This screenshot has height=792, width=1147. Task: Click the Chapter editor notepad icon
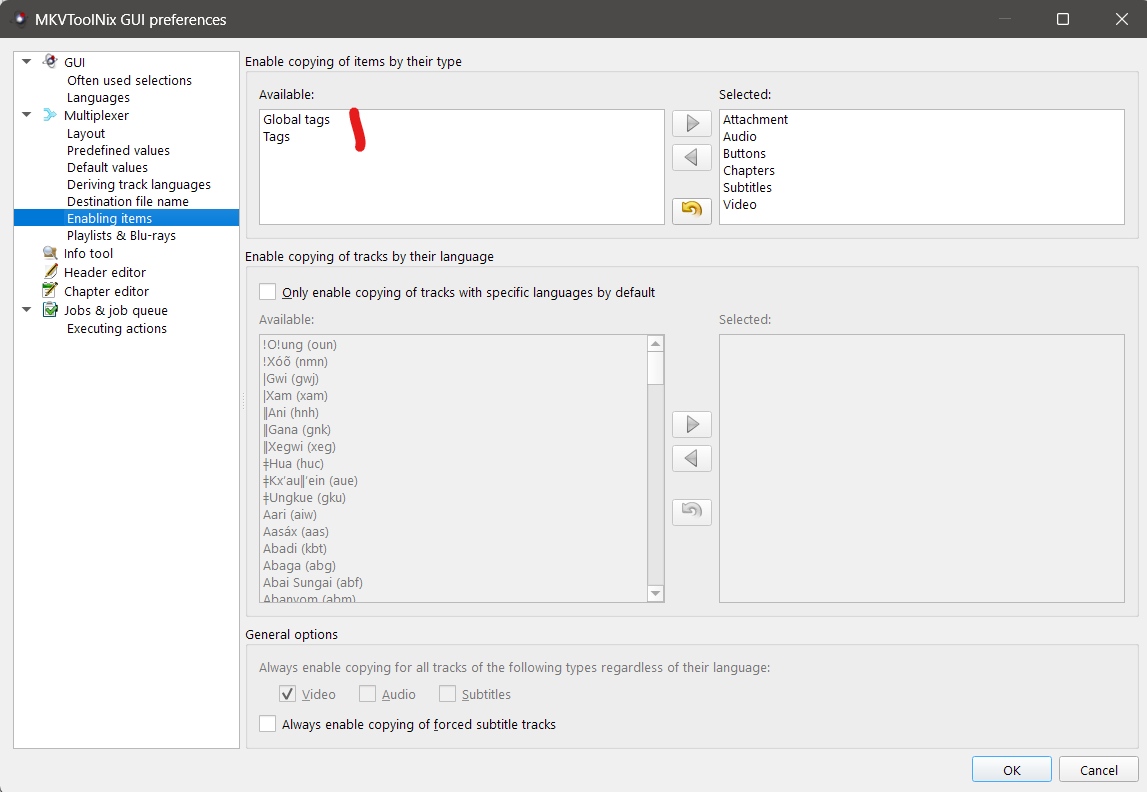[50, 290]
